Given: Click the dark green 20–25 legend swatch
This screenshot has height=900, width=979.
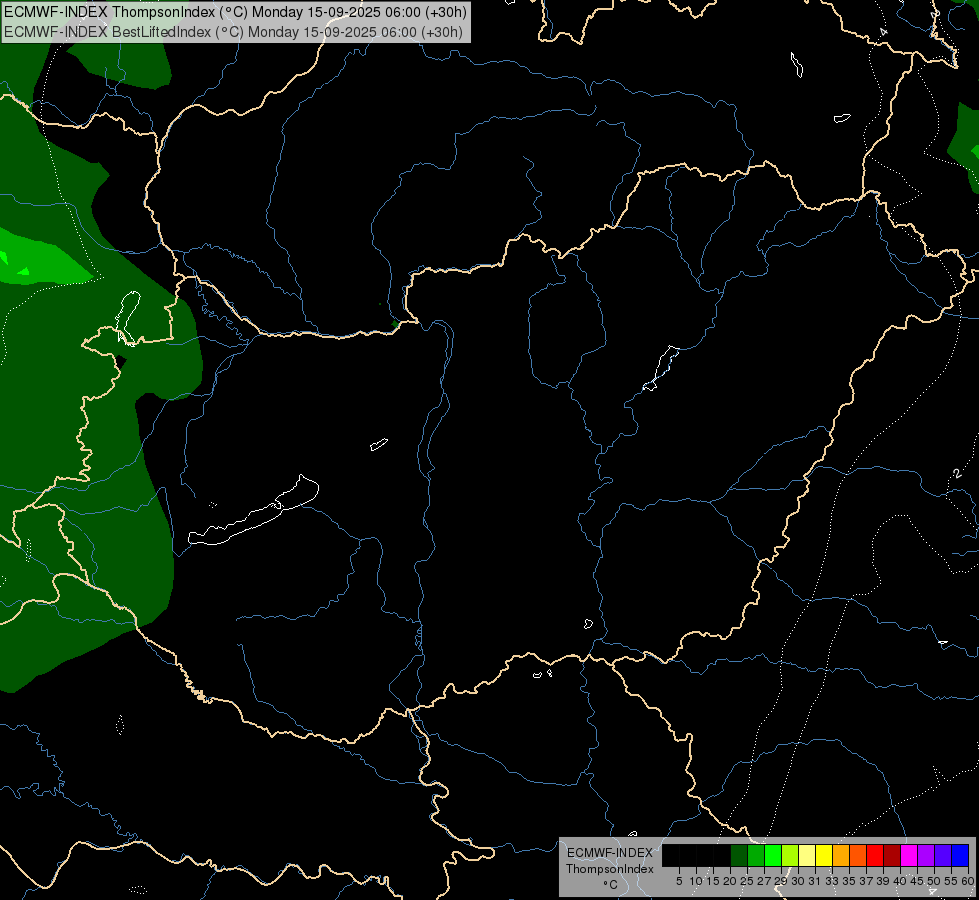Looking at the screenshot, I should coord(739,855).
